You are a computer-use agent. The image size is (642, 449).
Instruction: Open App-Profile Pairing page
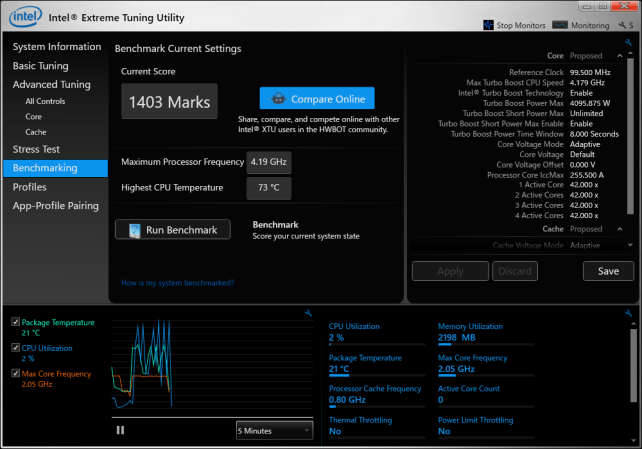coord(56,206)
